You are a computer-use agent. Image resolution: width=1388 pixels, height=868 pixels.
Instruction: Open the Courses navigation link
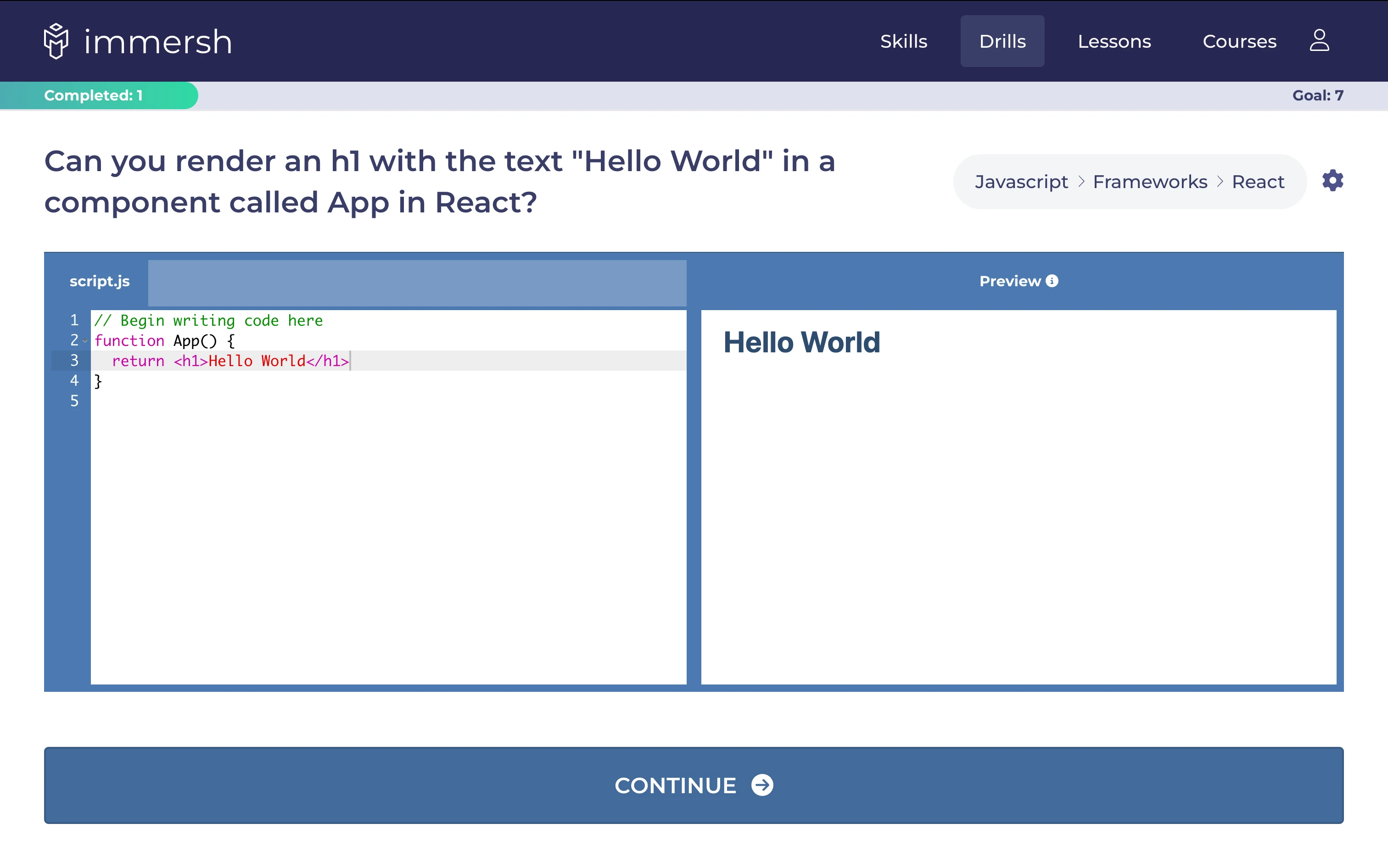(x=1239, y=41)
